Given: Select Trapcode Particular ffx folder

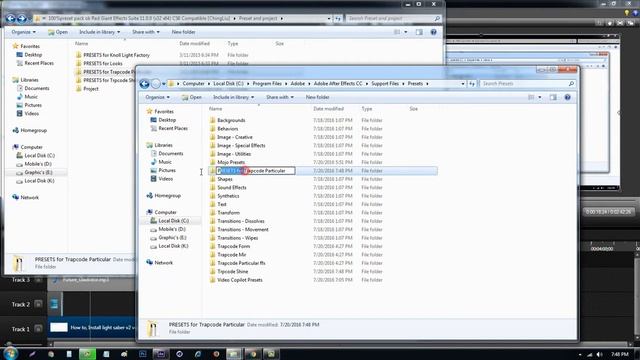Looking at the screenshot, I should click(x=241, y=263).
